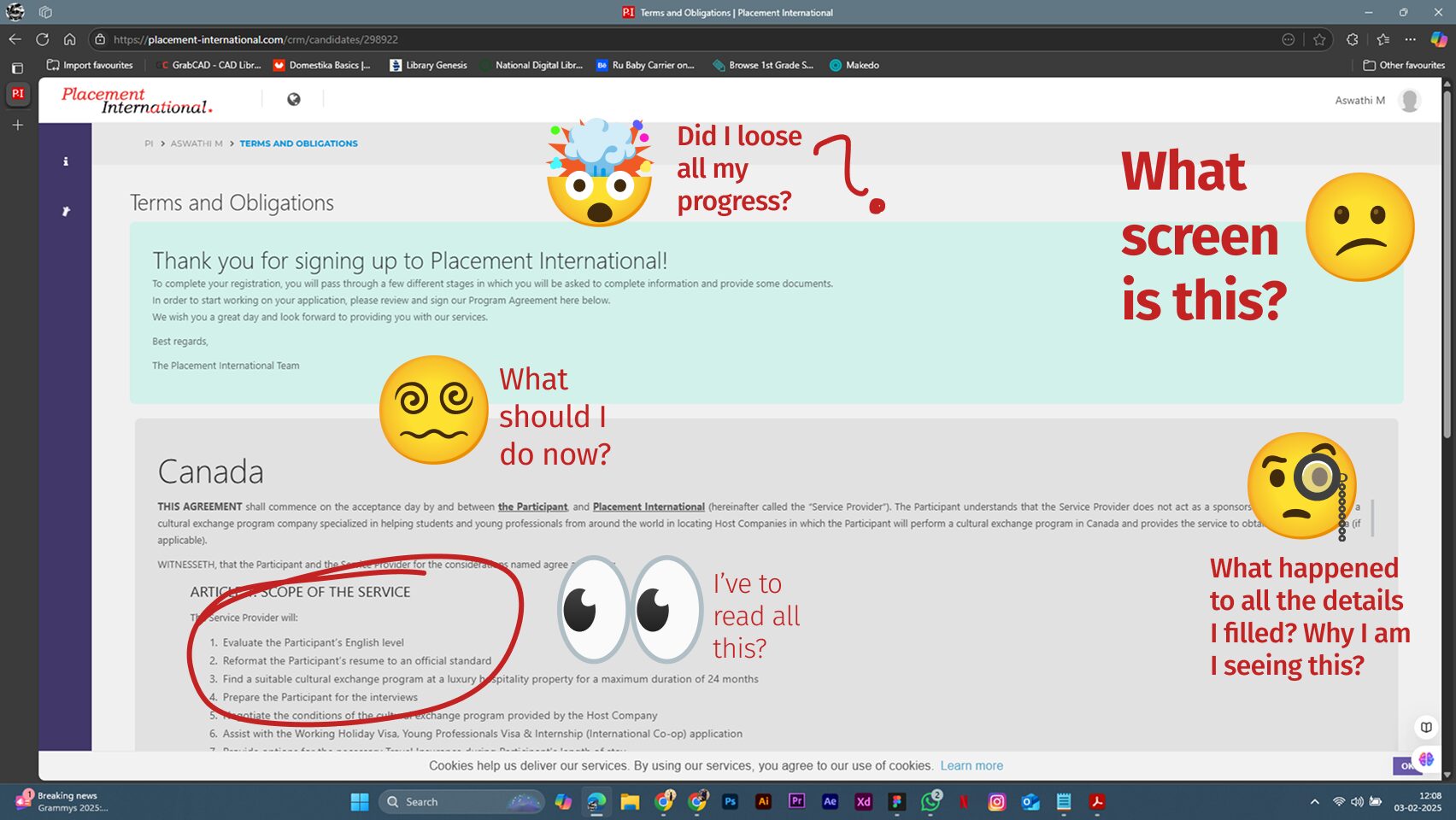Open Copilot from the taskbar
1456x820 pixels.
pyautogui.click(x=563, y=801)
